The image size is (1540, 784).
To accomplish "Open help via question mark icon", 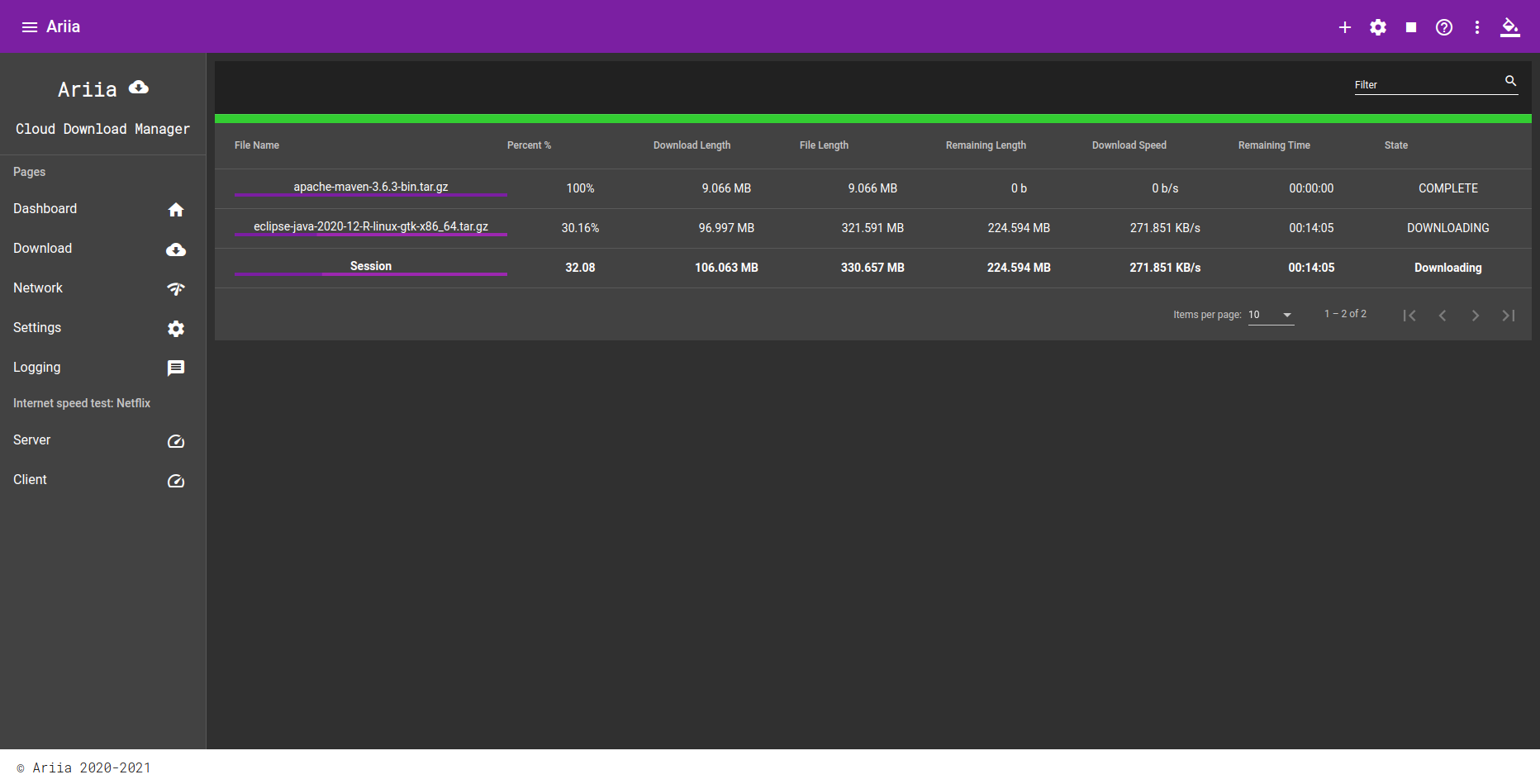I will coord(1444,27).
